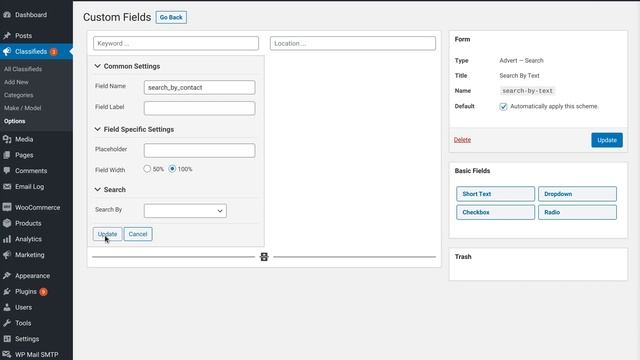Image resolution: width=640 pixels, height=360 pixels.
Task: Click the Go Back button
Action: 171,17
